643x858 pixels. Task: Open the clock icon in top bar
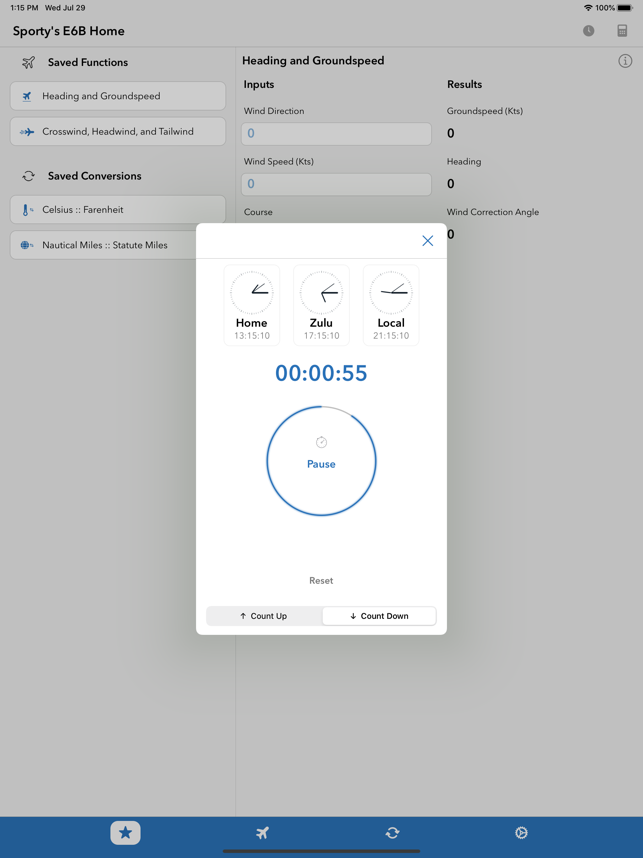(588, 31)
